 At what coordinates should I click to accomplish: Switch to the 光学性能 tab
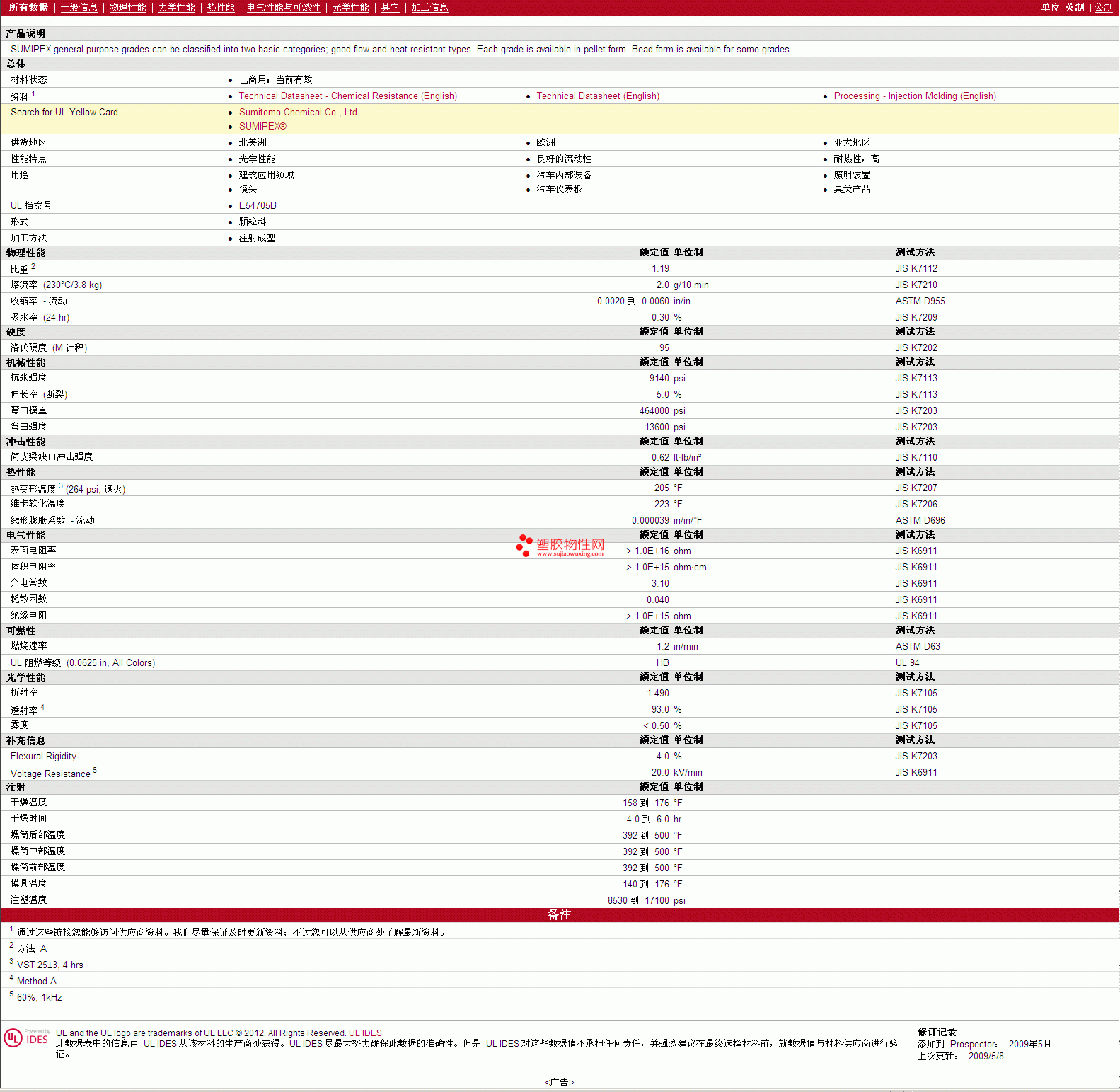(350, 8)
